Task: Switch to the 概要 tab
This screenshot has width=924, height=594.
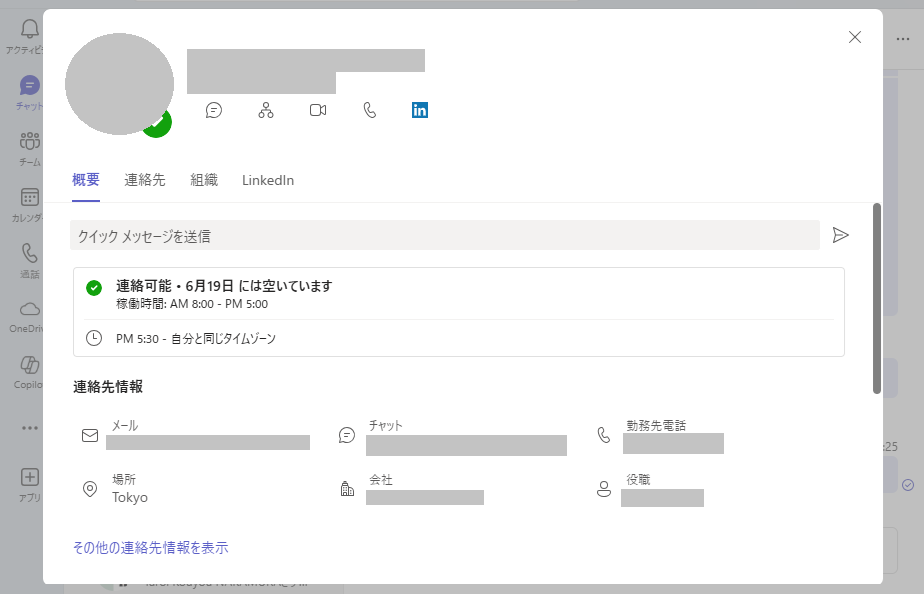Action: click(86, 180)
